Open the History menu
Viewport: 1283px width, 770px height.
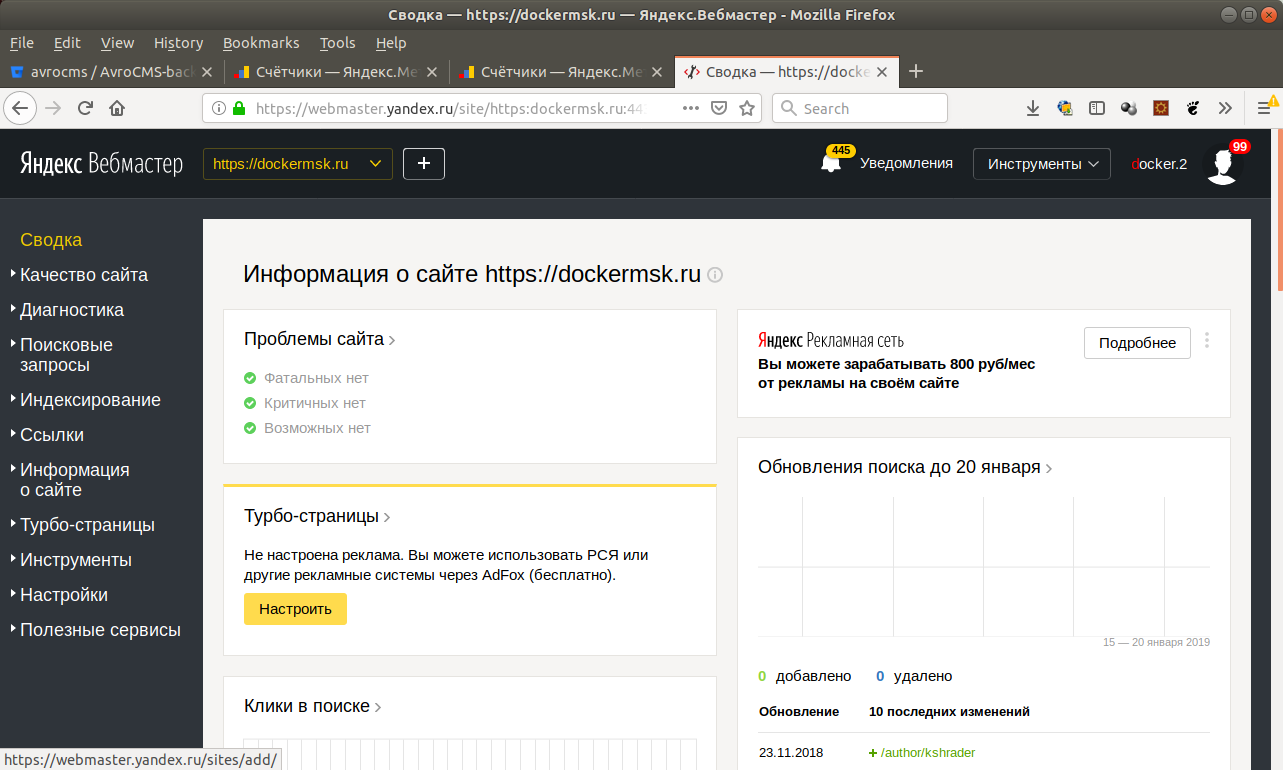point(178,43)
